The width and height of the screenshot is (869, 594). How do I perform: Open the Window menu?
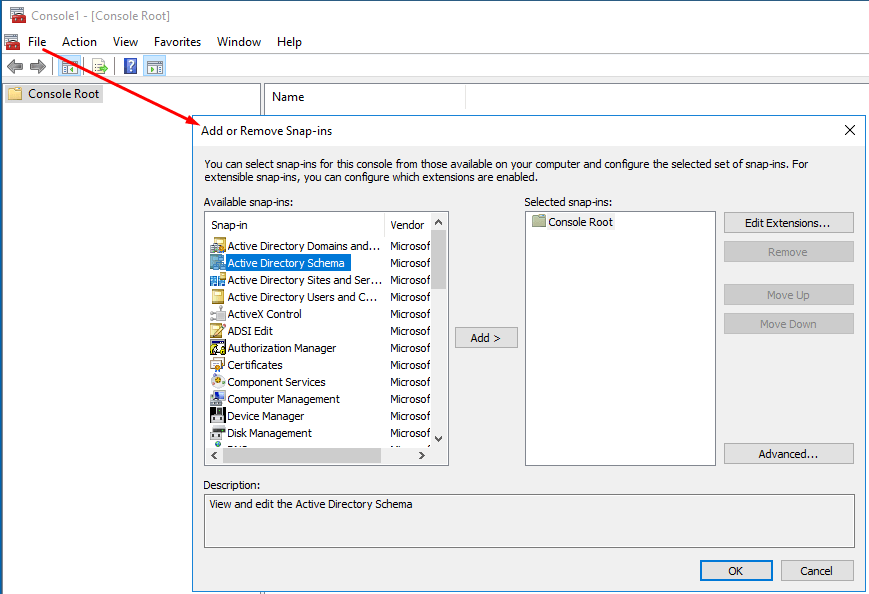point(239,42)
